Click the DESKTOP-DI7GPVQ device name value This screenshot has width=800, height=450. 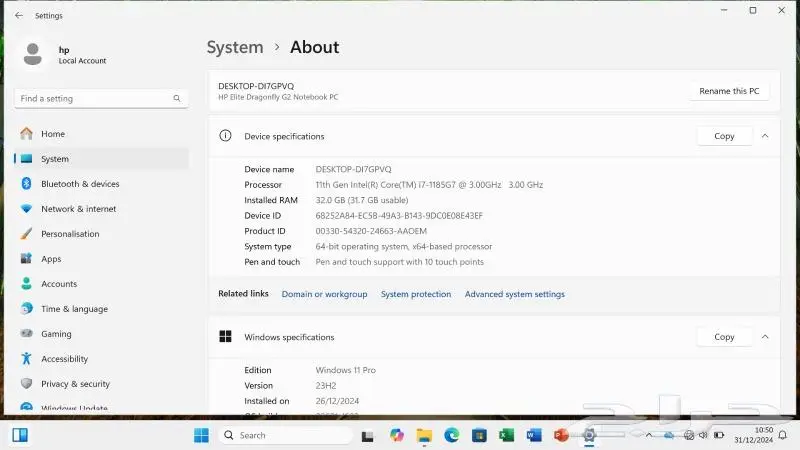353,169
